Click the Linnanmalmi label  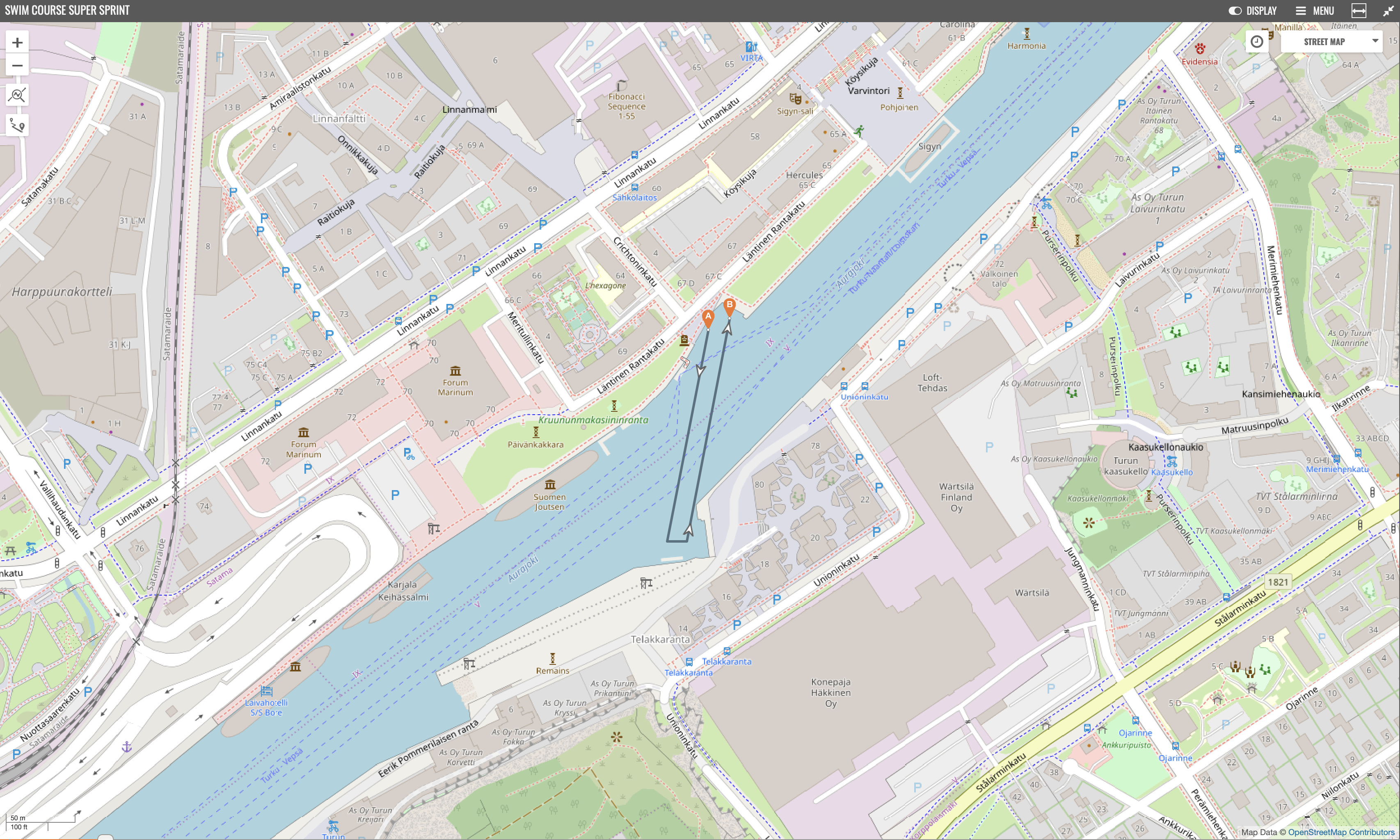[x=469, y=109]
